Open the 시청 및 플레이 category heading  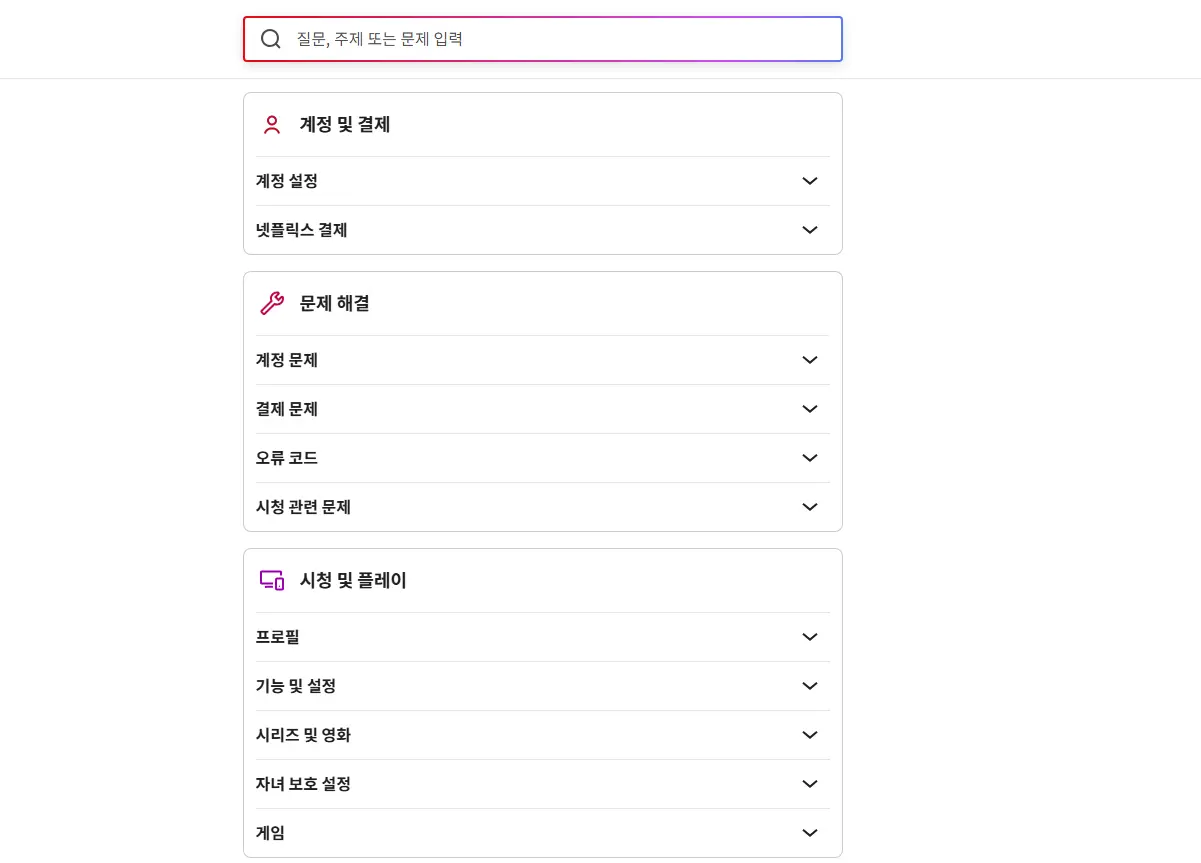tap(352, 580)
